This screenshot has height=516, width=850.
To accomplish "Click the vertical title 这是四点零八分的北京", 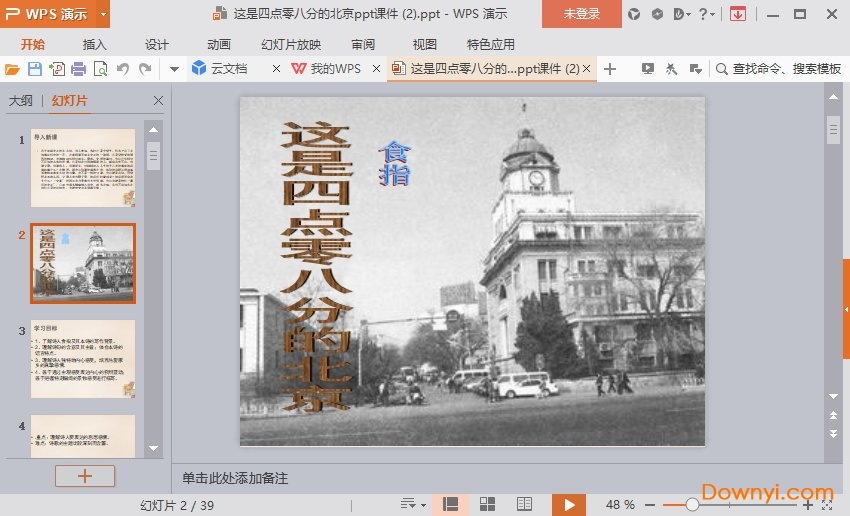I will point(317,267).
